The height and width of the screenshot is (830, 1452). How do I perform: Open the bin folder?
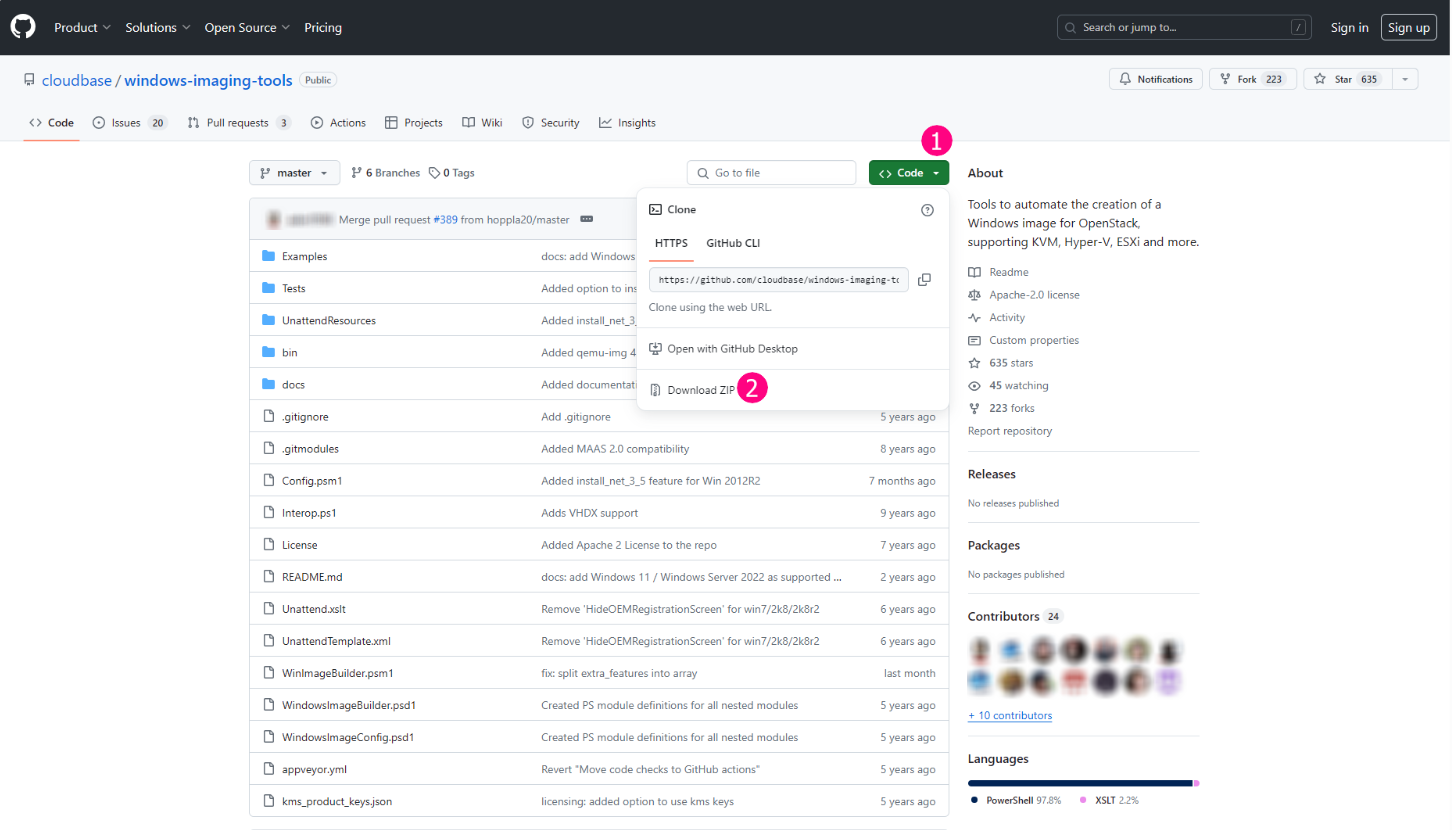(x=289, y=353)
